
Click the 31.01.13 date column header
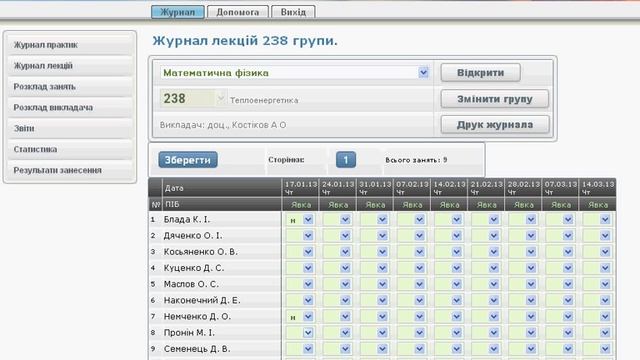[x=375, y=188]
